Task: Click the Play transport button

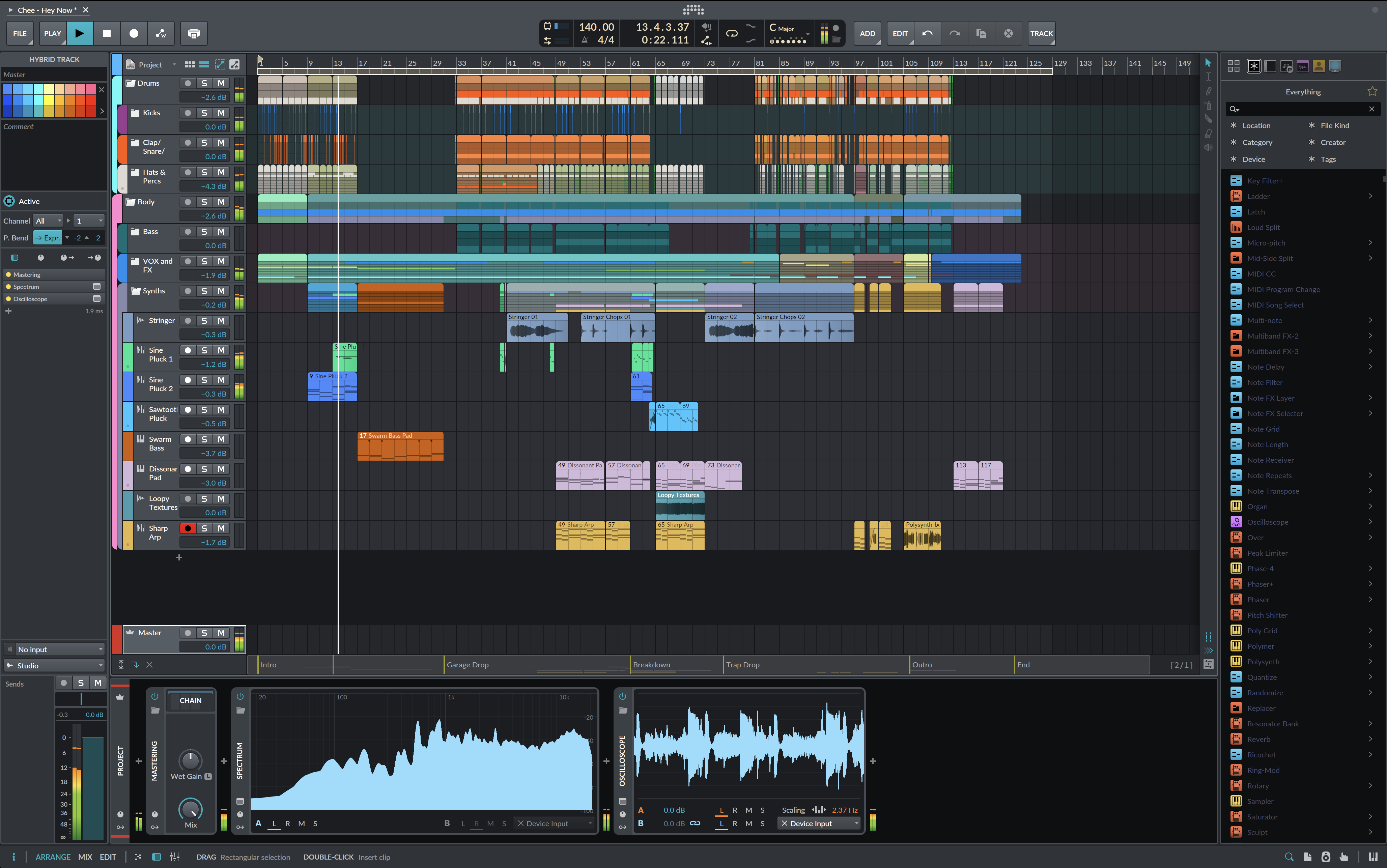Action: click(80, 33)
